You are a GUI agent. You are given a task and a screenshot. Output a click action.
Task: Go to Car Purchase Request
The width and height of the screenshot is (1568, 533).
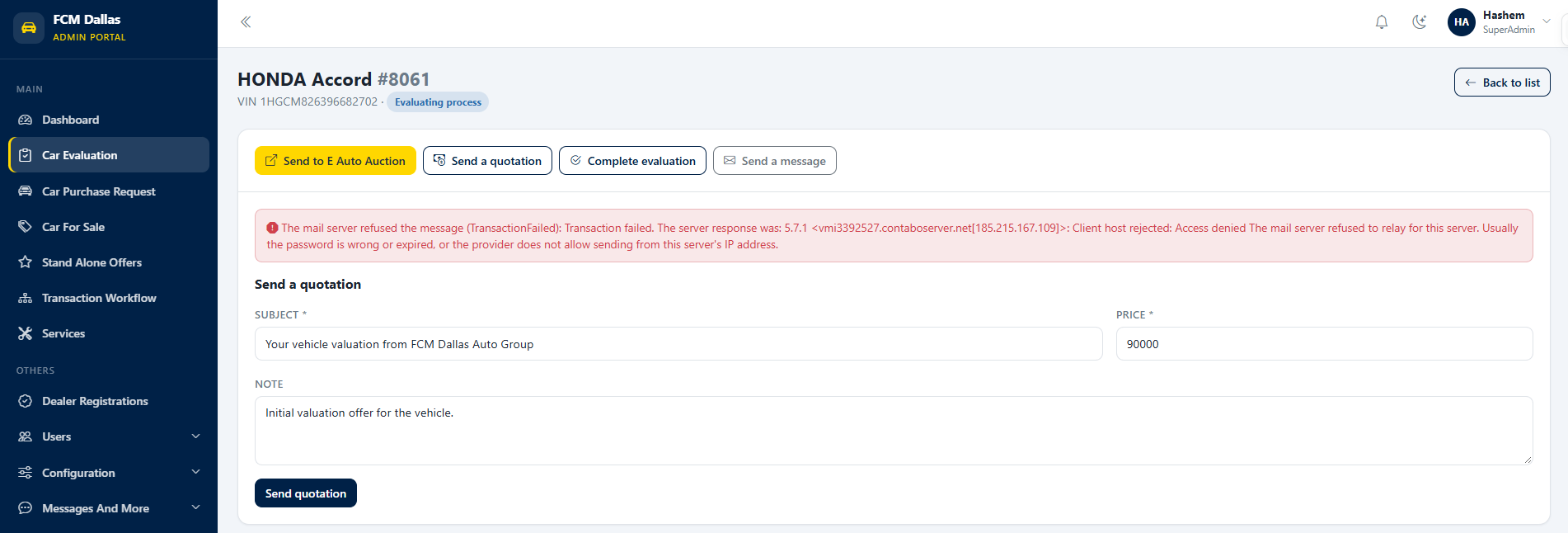pyautogui.click(x=109, y=191)
